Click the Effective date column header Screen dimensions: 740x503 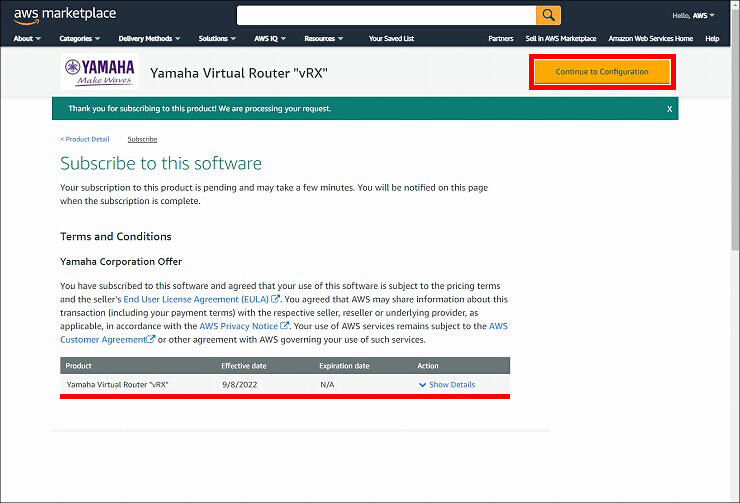(x=244, y=366)
